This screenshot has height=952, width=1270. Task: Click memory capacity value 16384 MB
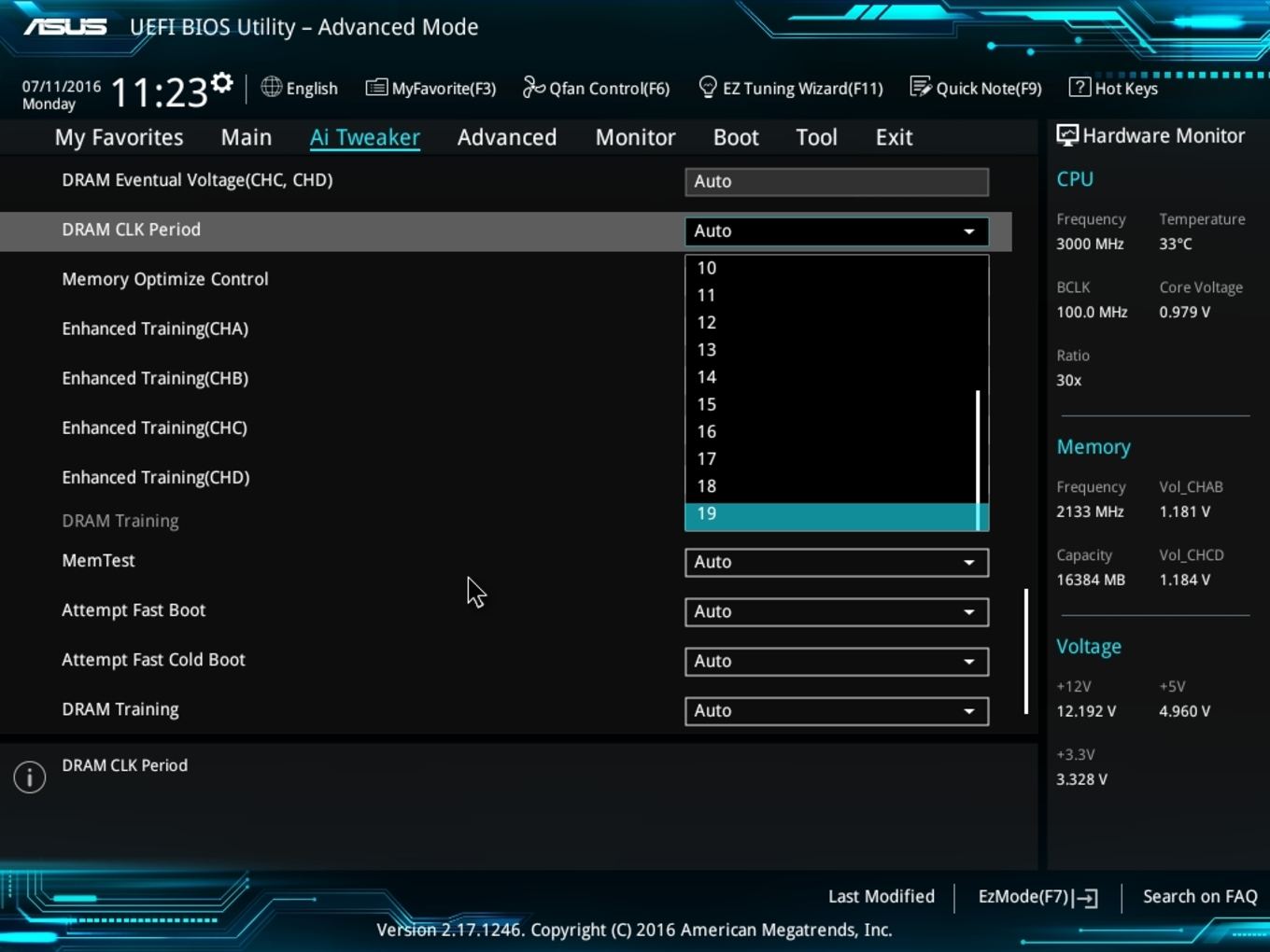pos(1091,580)
